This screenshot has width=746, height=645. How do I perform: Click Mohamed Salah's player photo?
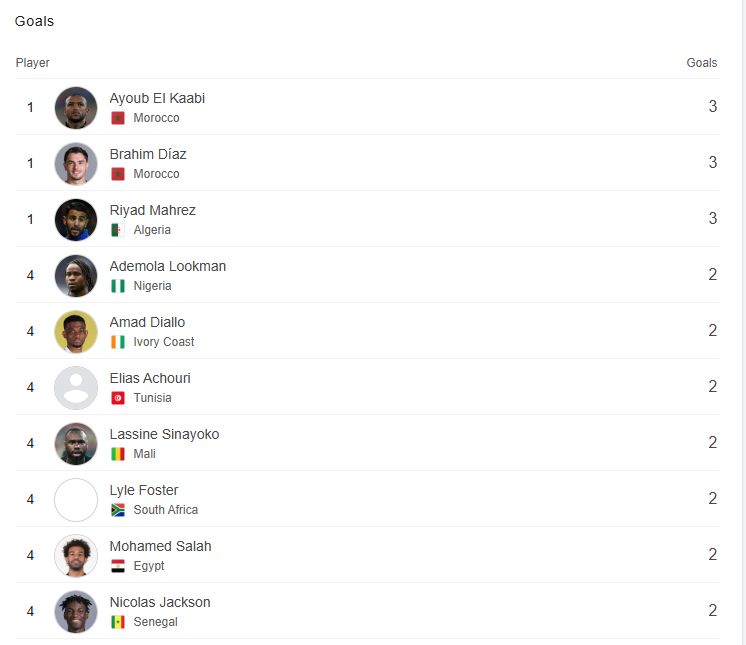[76, 556]
